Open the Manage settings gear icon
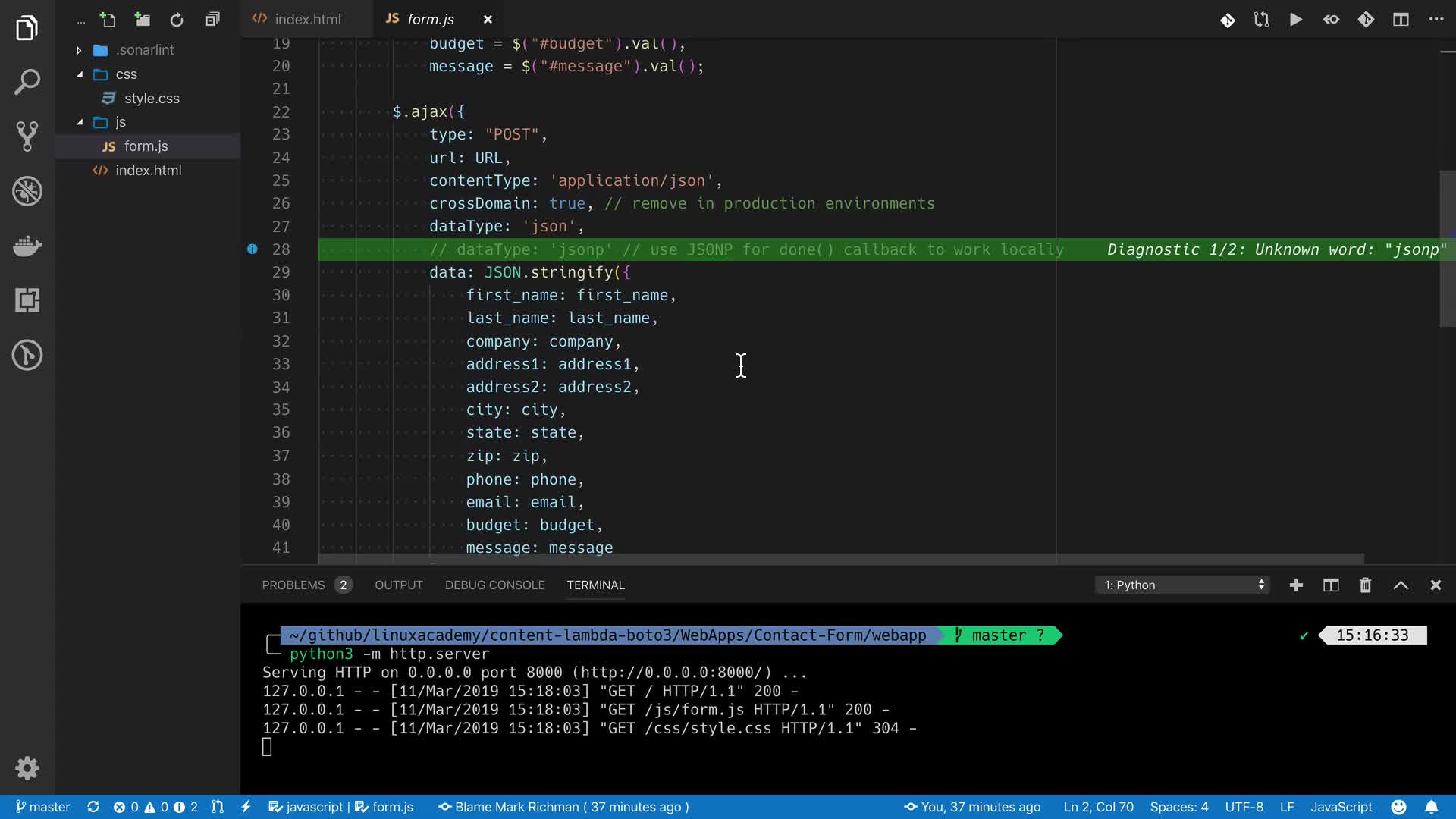 point(27,768)
